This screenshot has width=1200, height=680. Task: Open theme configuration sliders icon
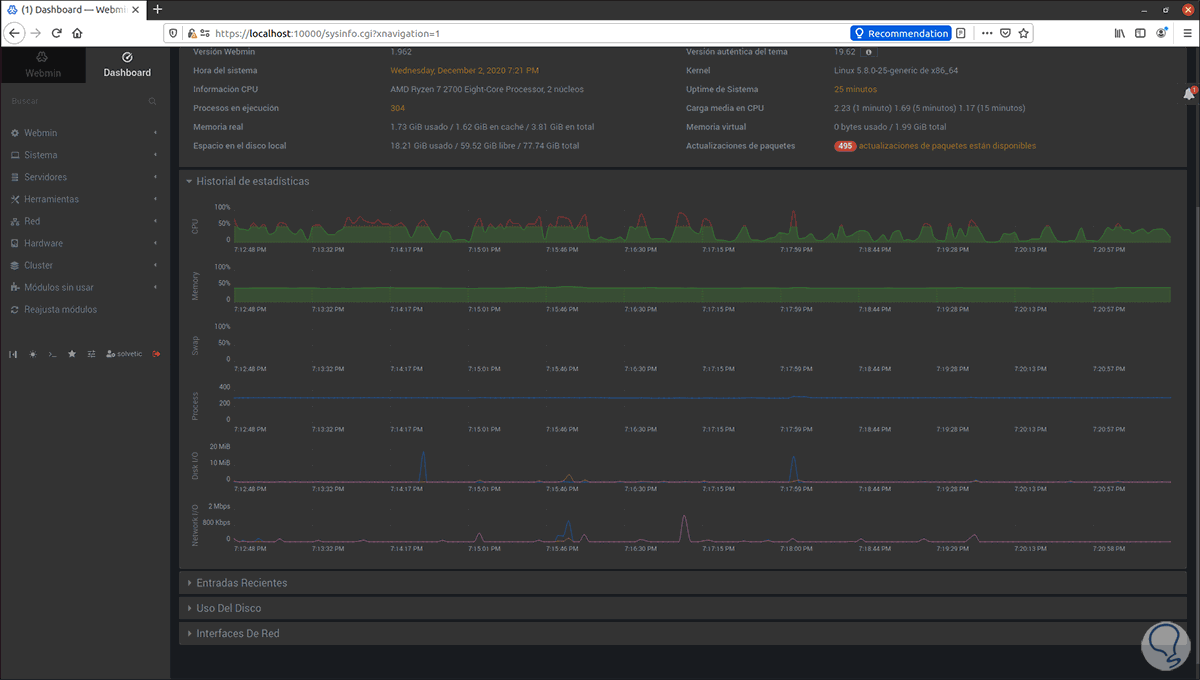[91, 354]
